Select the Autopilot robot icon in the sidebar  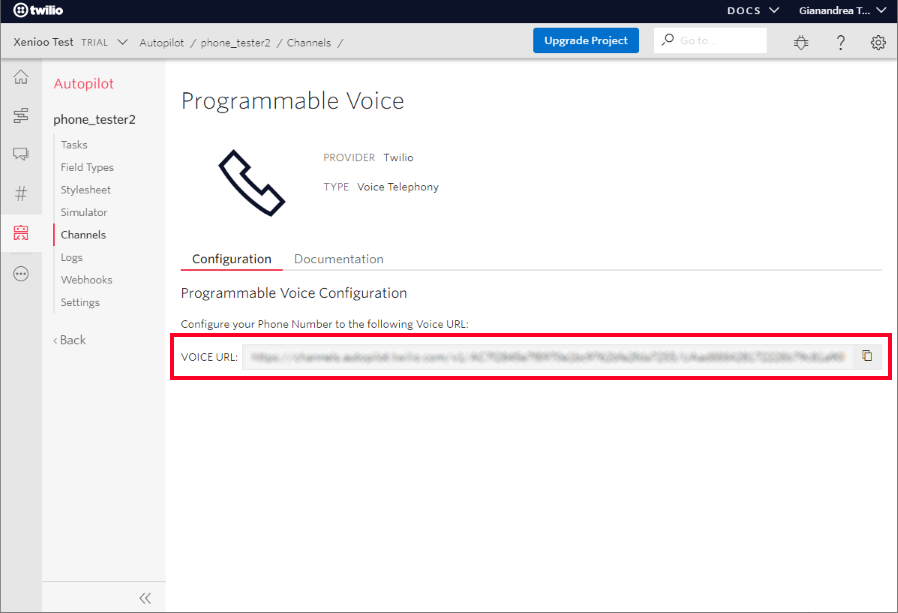pyautogui.click(x=21, y=233)
